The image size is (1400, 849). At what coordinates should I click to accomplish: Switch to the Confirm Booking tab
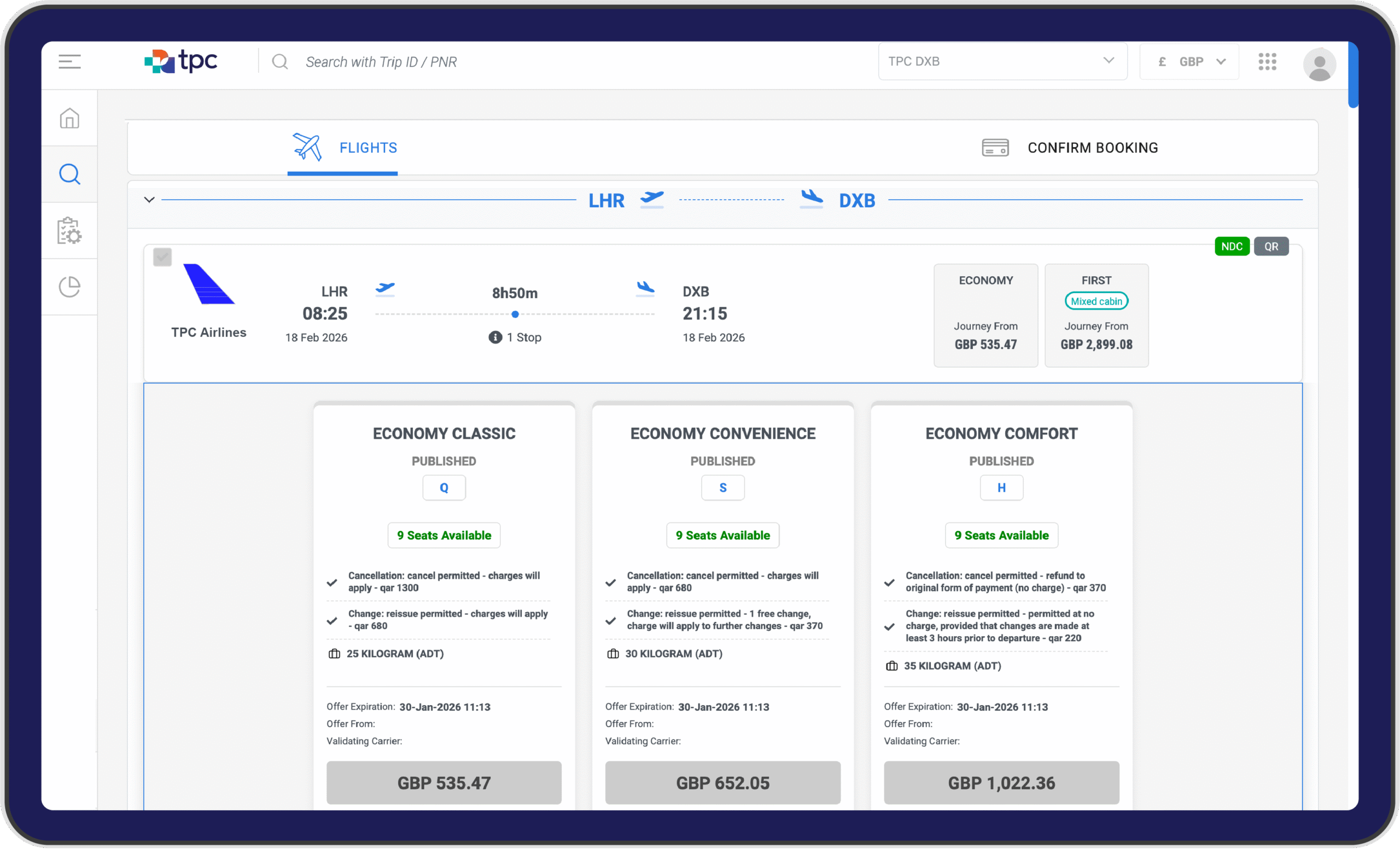pyautogui.click(x=1070, y=148)
